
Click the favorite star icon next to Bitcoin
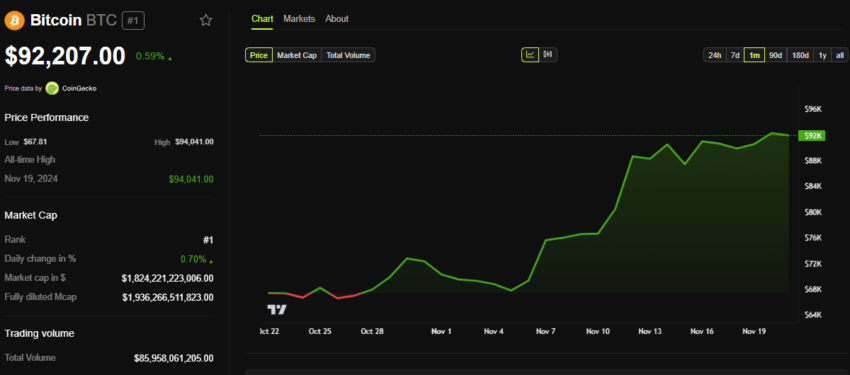[205, 21]
